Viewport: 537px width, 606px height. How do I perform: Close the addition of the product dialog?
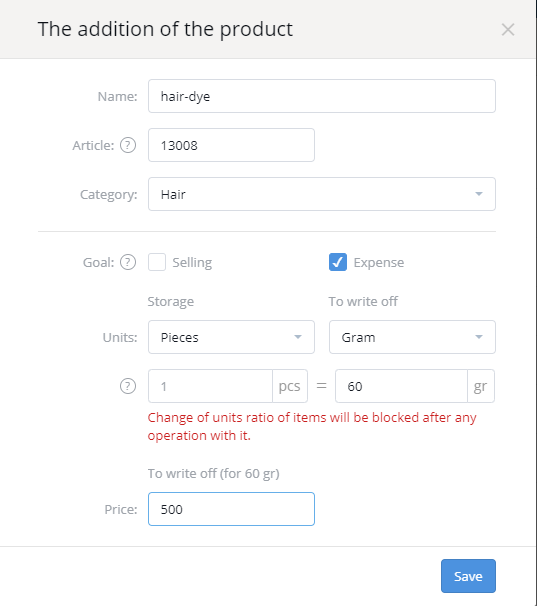tap(508, 29)
